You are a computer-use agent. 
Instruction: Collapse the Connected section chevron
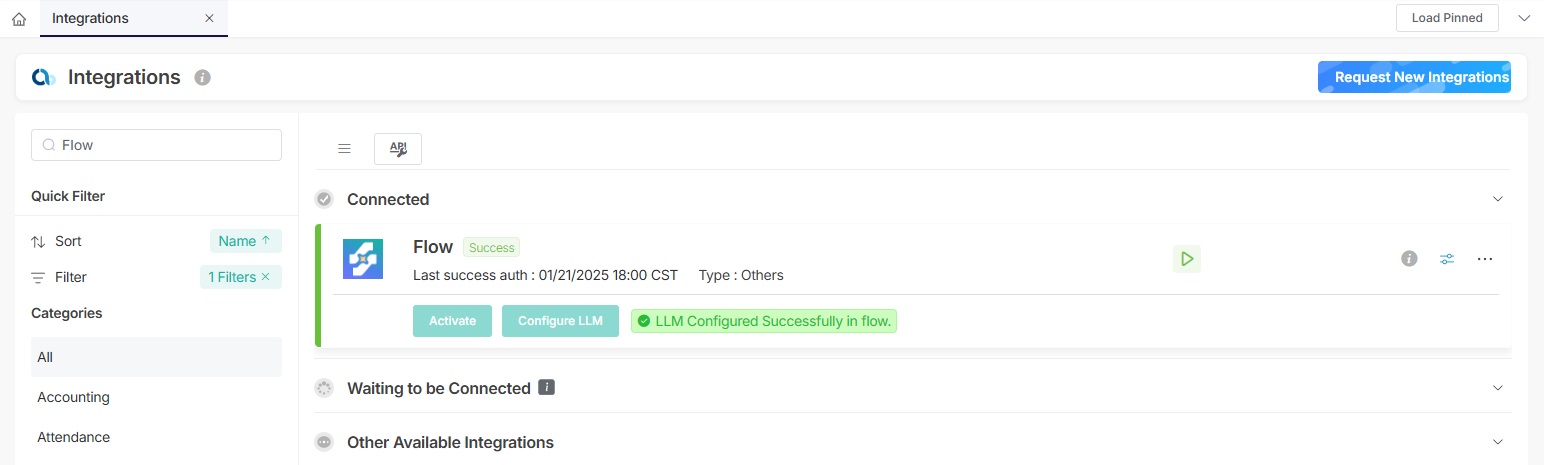point(1498,199)
